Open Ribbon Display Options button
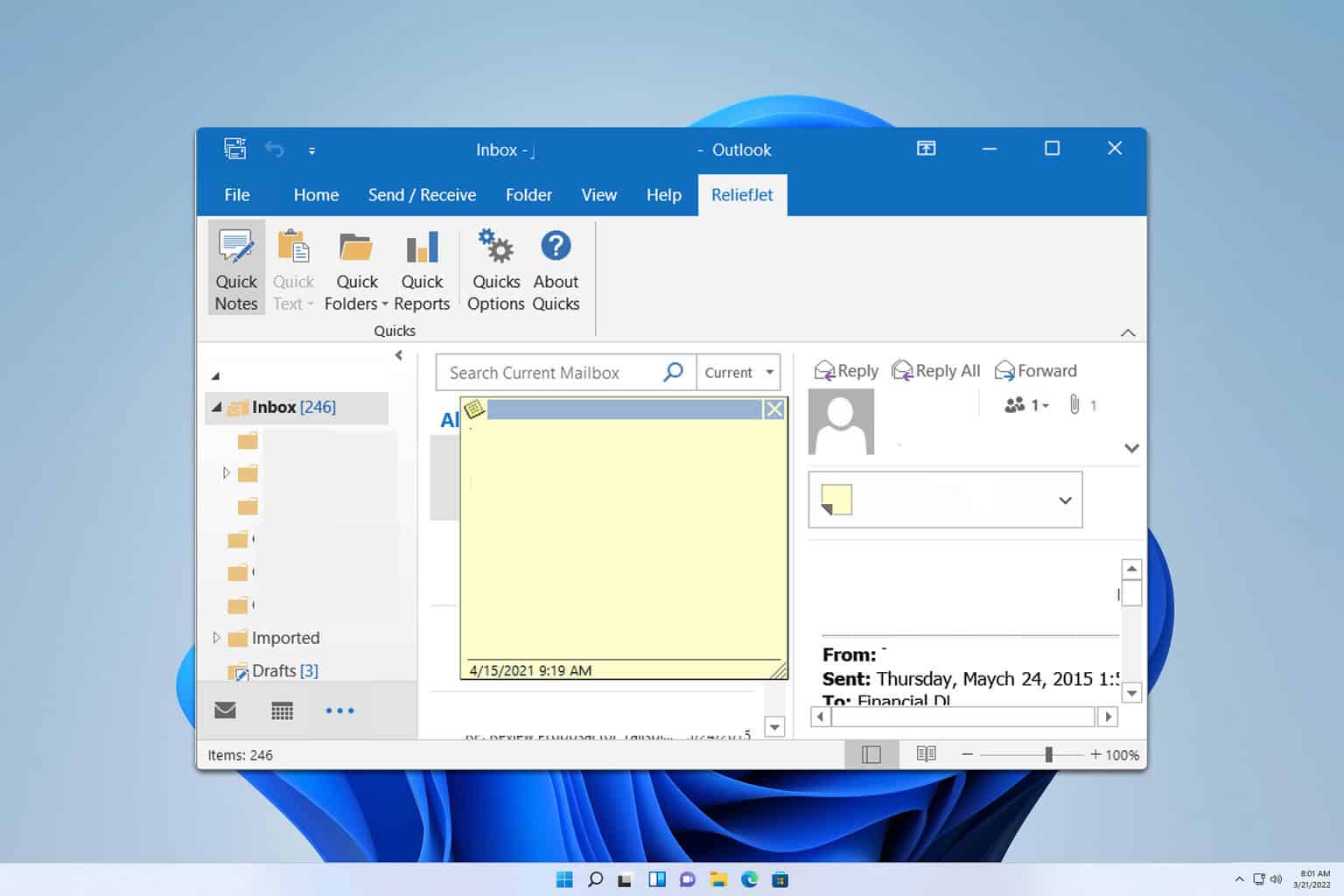 (926, 149)
